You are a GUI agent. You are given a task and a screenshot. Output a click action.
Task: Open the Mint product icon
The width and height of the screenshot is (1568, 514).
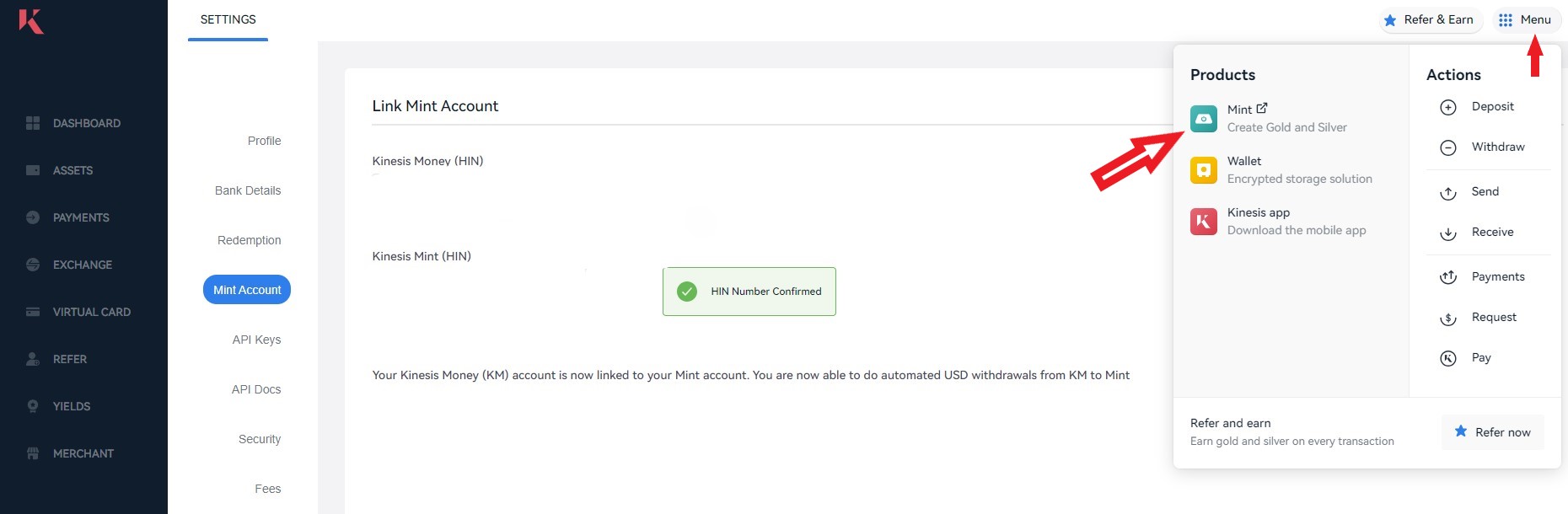tap(1204, 119)
